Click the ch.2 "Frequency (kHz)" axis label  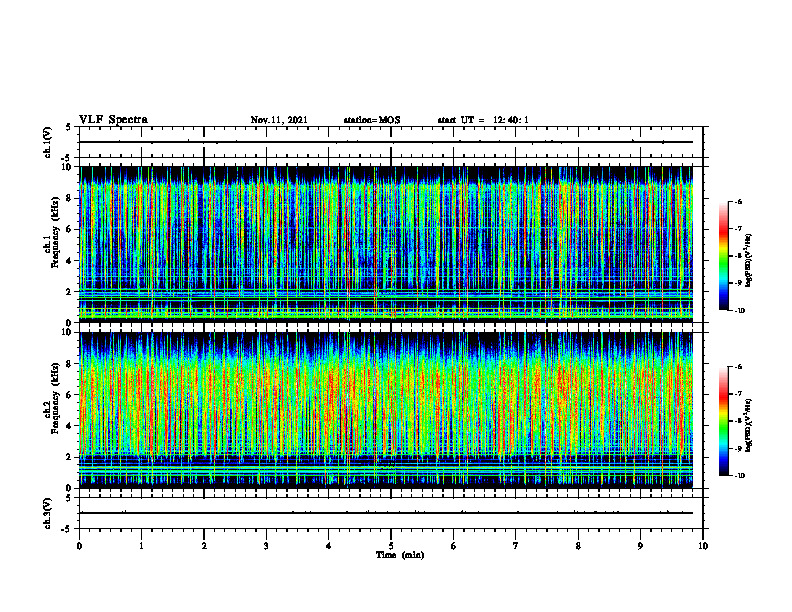tap(56, 398)
